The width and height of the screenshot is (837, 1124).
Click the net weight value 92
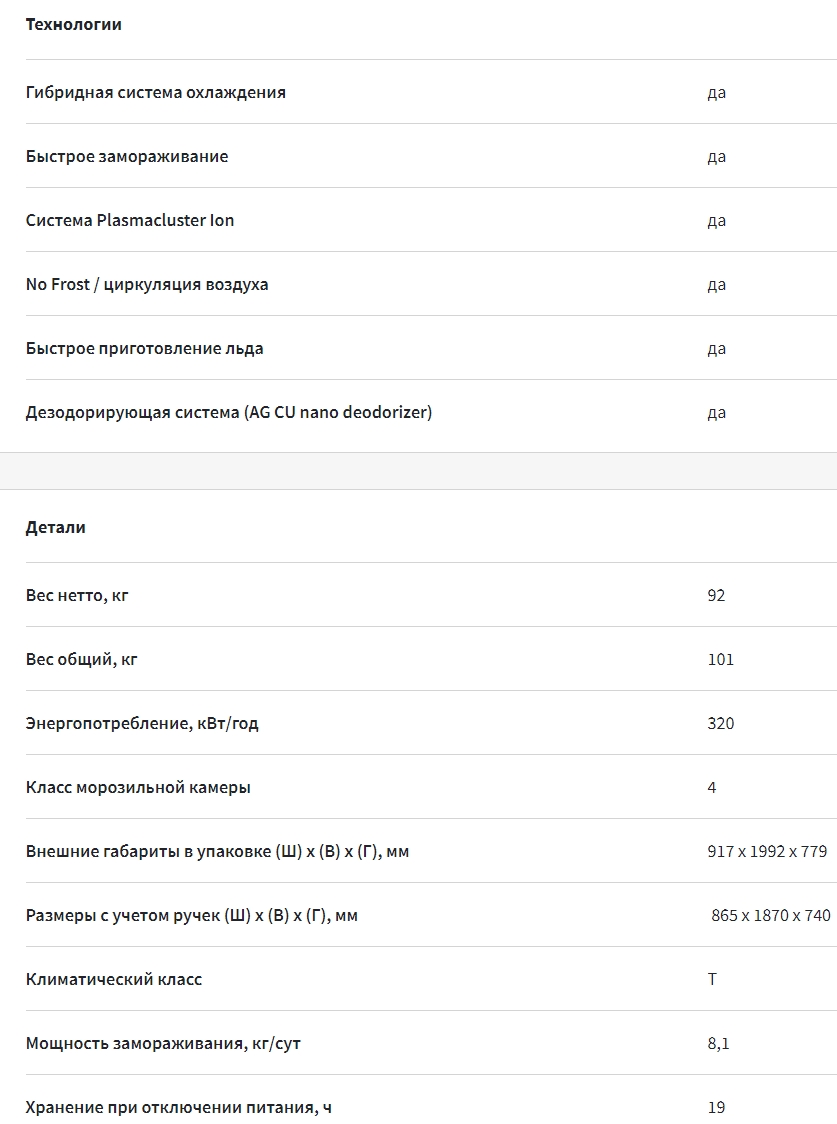716,595
